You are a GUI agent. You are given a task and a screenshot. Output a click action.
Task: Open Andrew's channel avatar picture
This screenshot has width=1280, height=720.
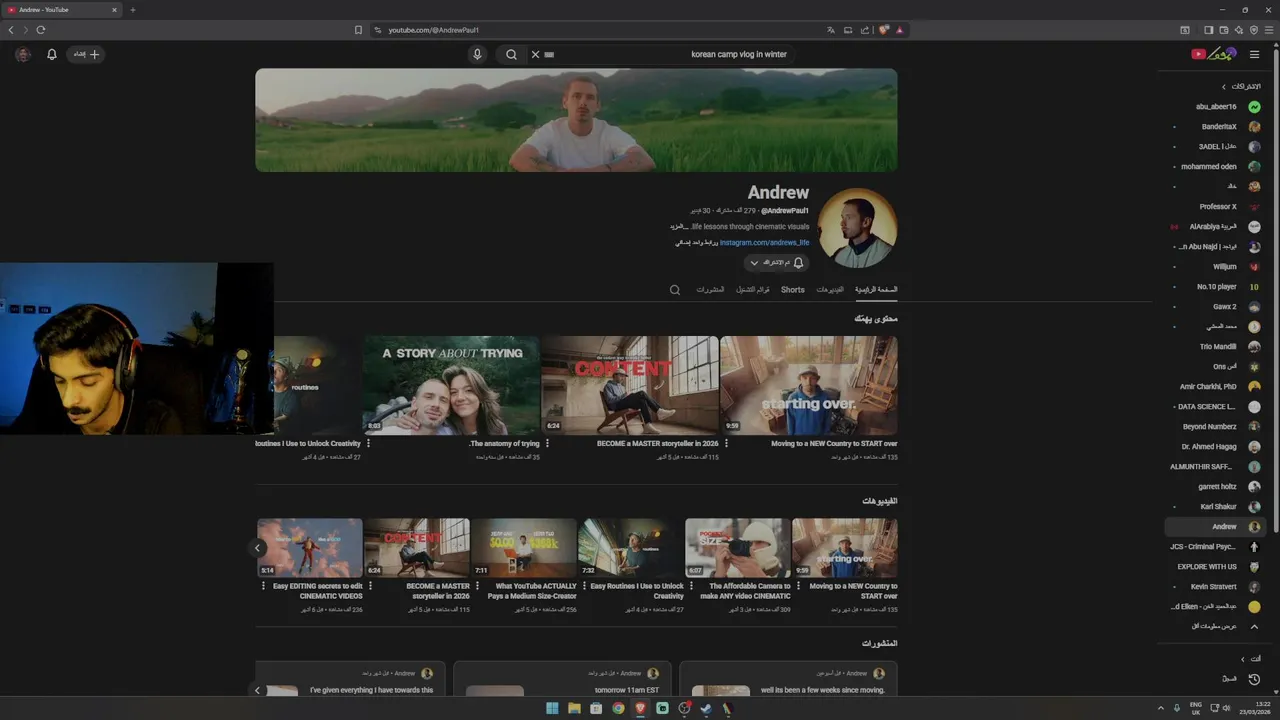(x=858, y=228)
